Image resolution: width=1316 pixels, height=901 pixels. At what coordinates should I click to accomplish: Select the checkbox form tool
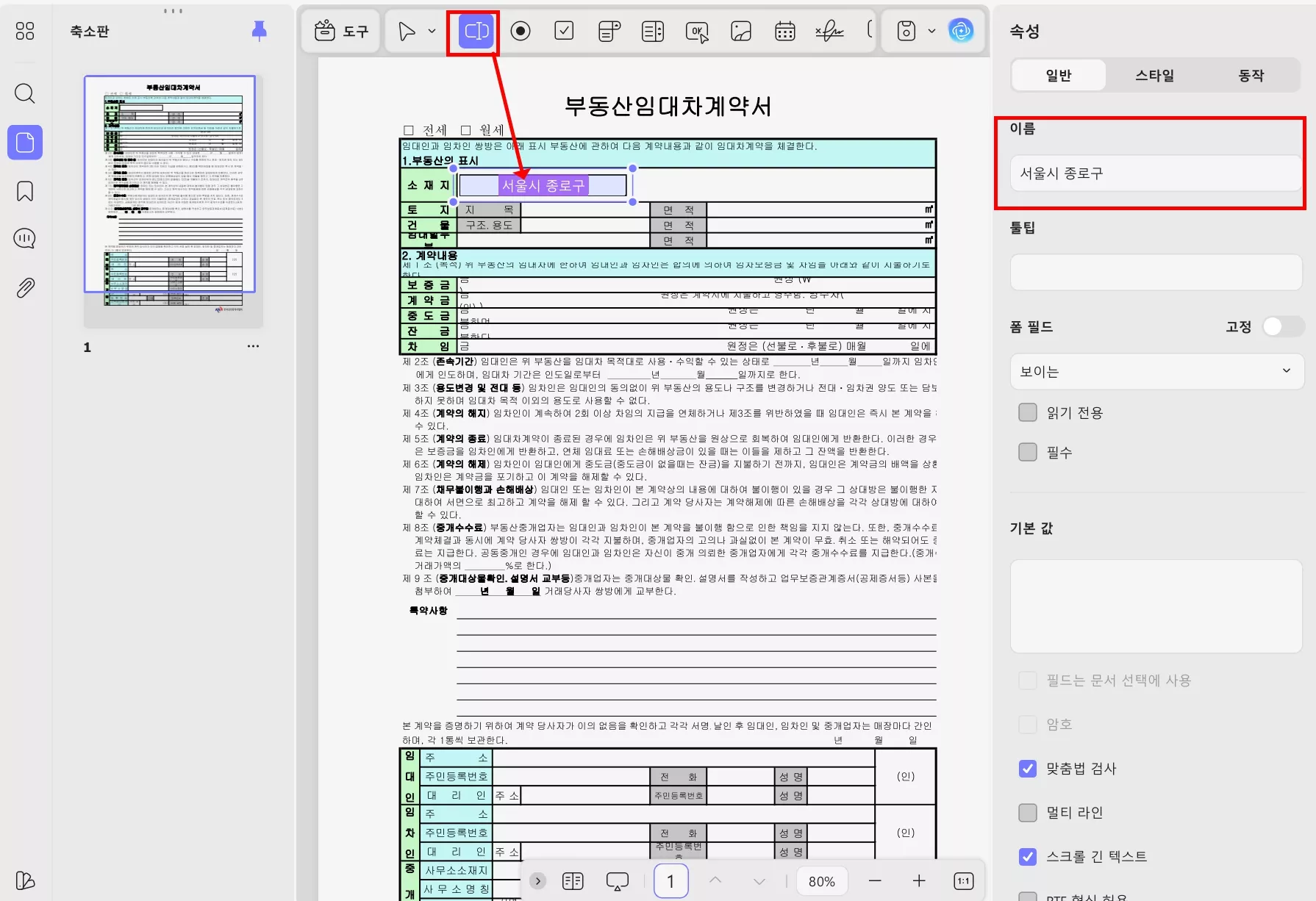(x=564, y=31)
